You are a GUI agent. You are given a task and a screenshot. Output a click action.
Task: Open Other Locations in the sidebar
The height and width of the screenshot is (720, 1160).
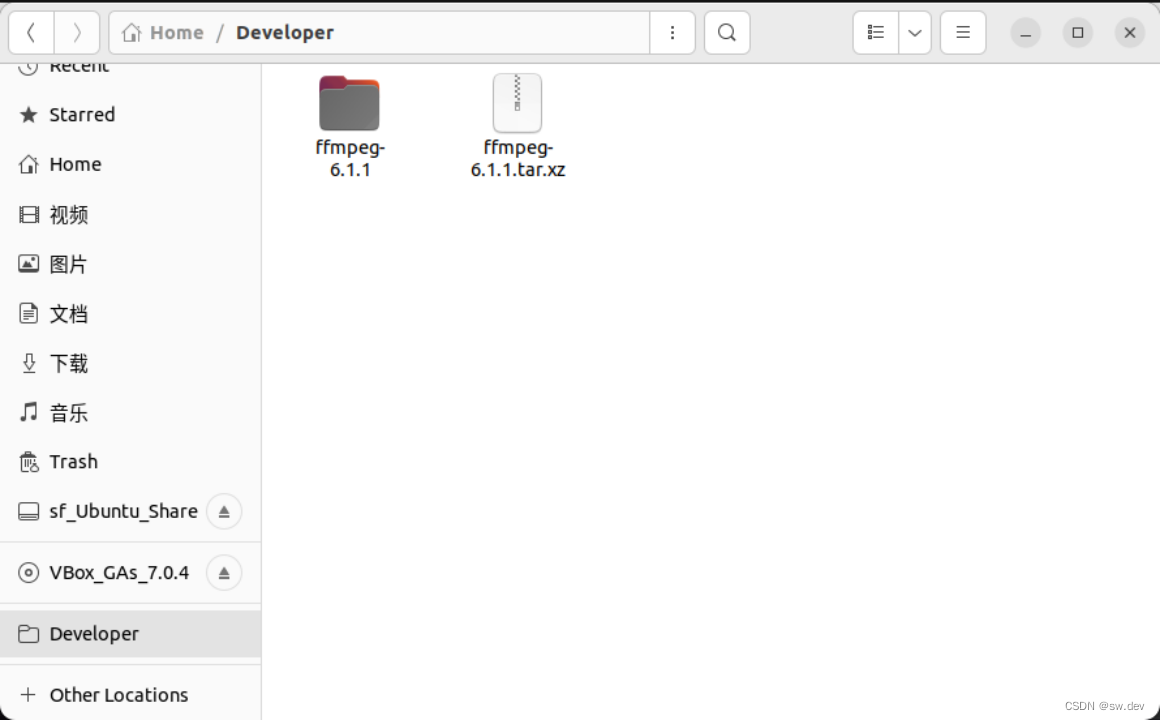[x=130, y=695]
